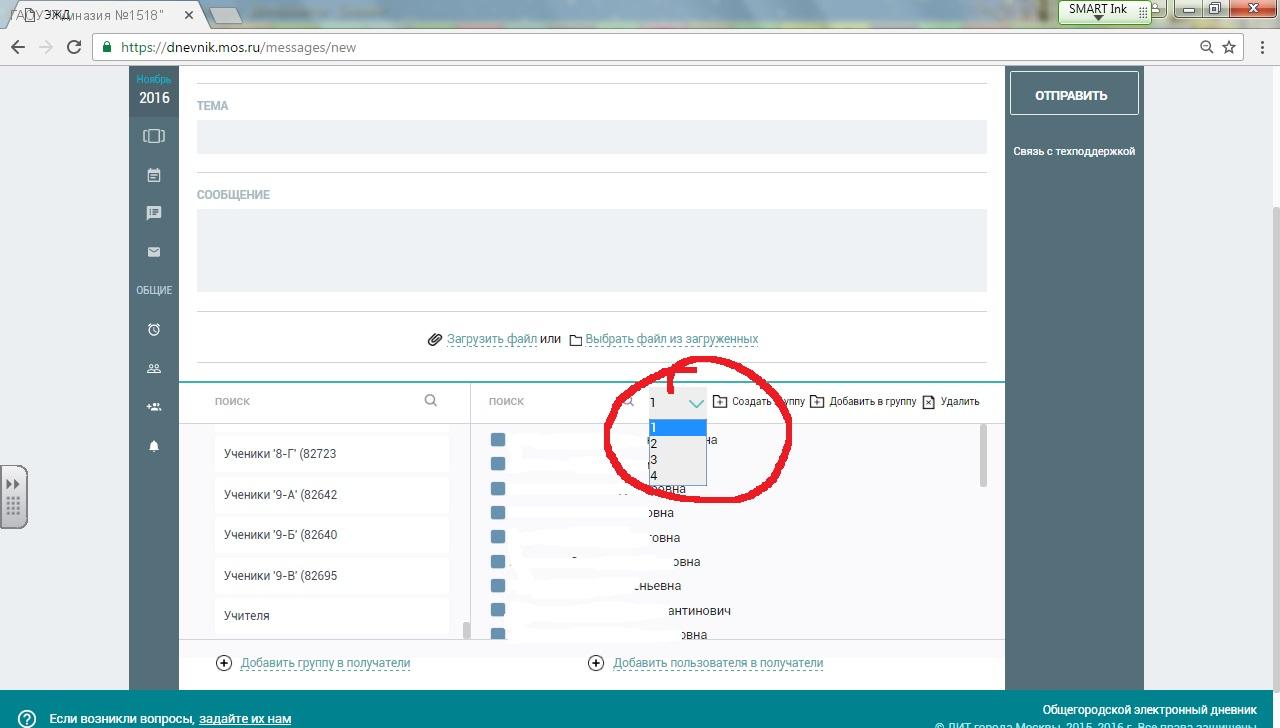Screen dimensions: 1280x728
Task: Click the alarm clock sidebar icon
Action: tap(154, 330)
